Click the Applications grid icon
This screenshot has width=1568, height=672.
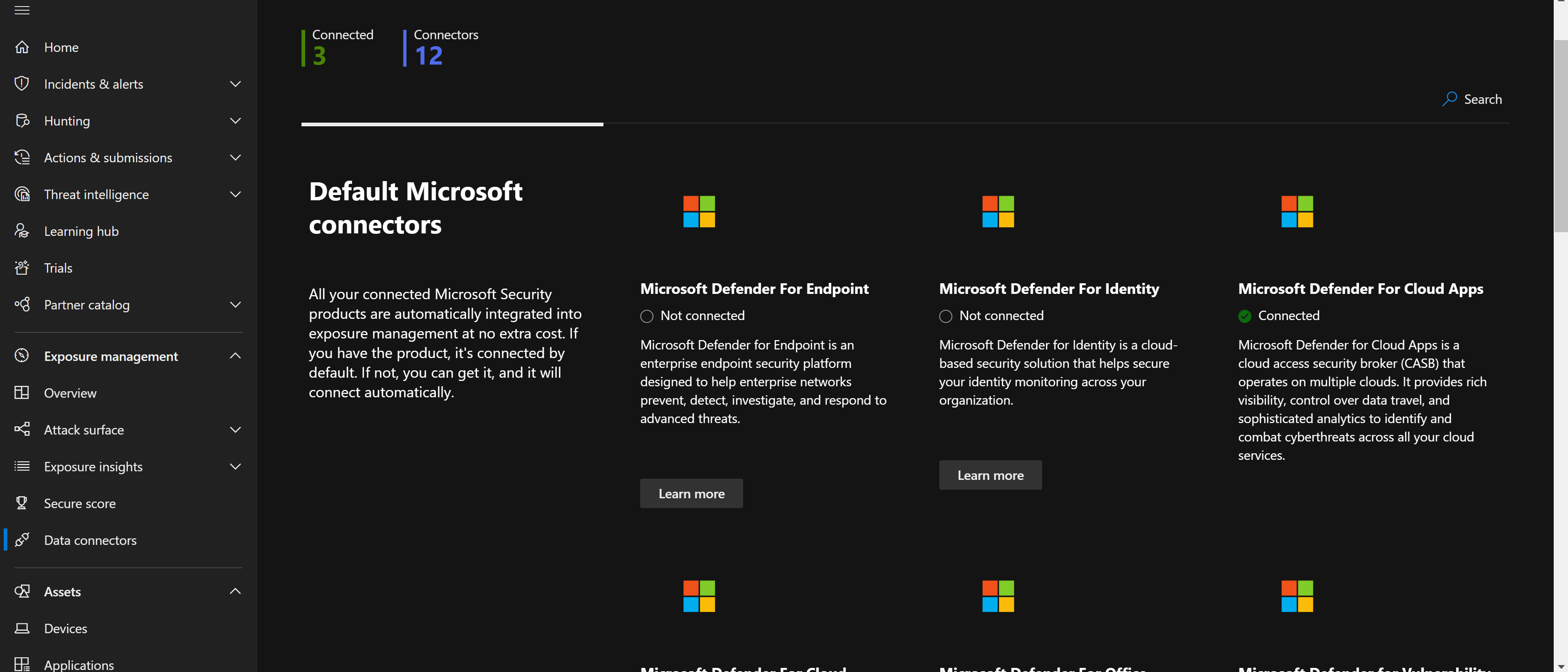[x=22, y=665]
